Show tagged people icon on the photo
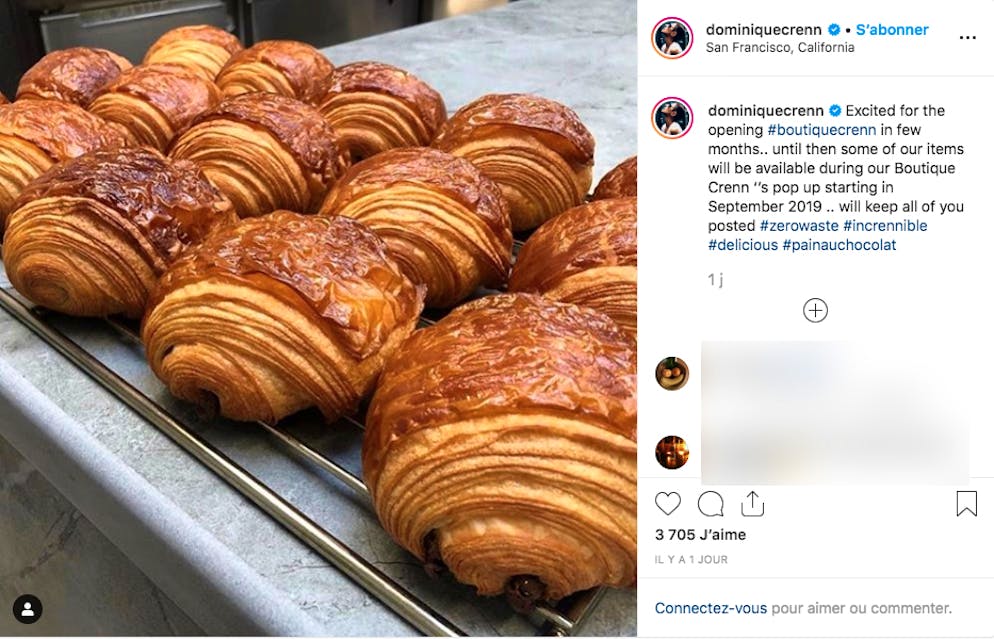 pos(28,610)
